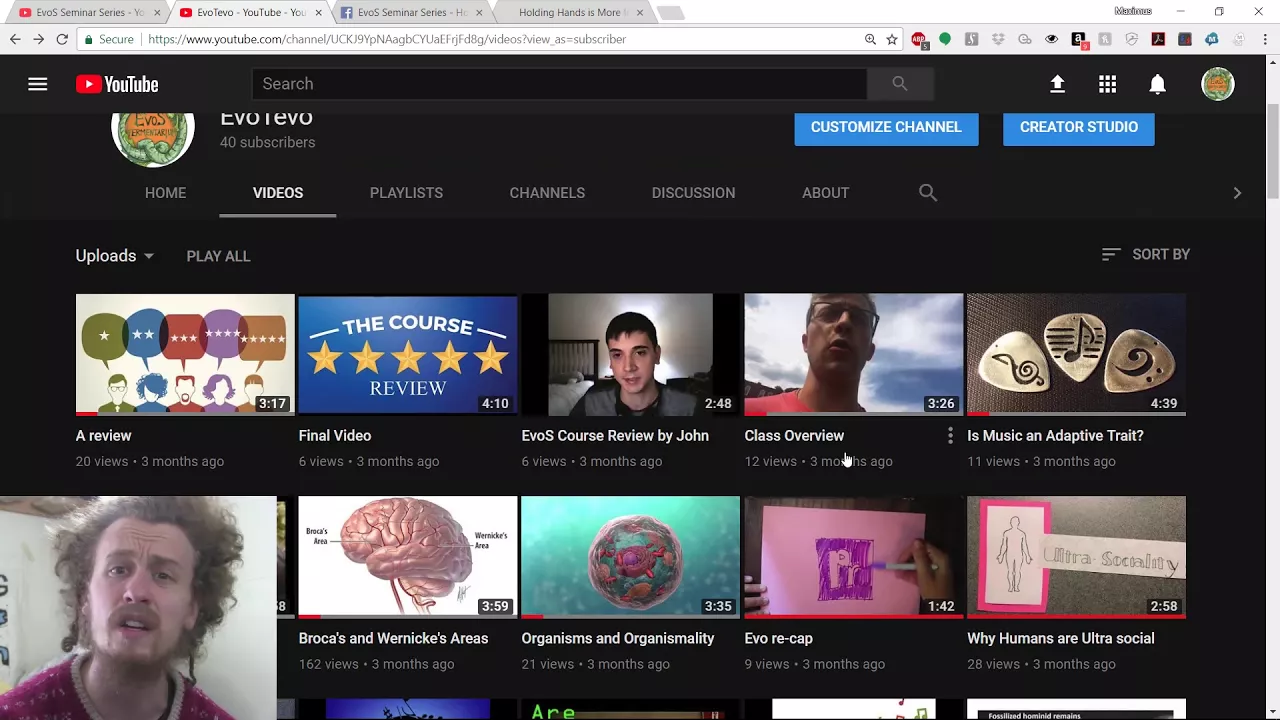Viewport: 1280px width, 720px height.
Task: Open a new browser tab
Action: click(x=671, y=13)
